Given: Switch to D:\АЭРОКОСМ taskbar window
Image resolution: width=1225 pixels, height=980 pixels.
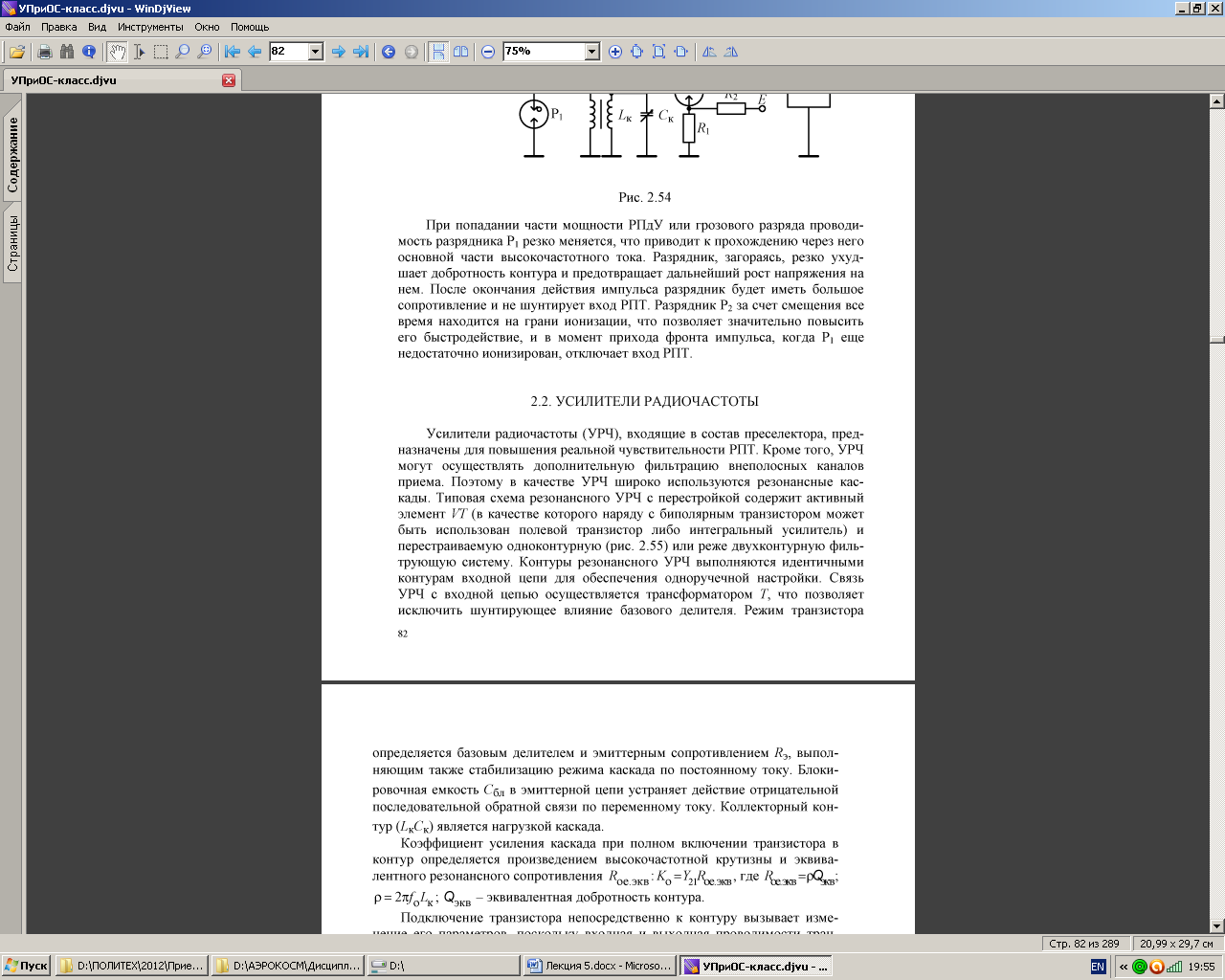Looking at the screenshot, I should pos(288,967).
